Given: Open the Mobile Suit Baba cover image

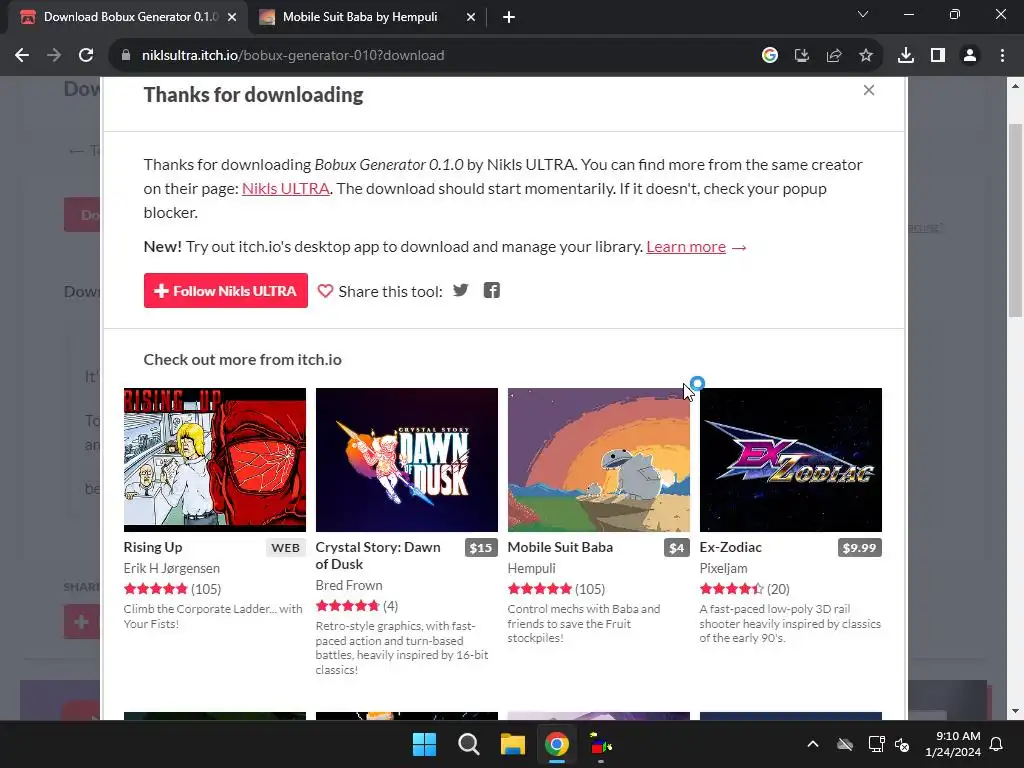Looking at the screenshot, I should click(598, 460).
